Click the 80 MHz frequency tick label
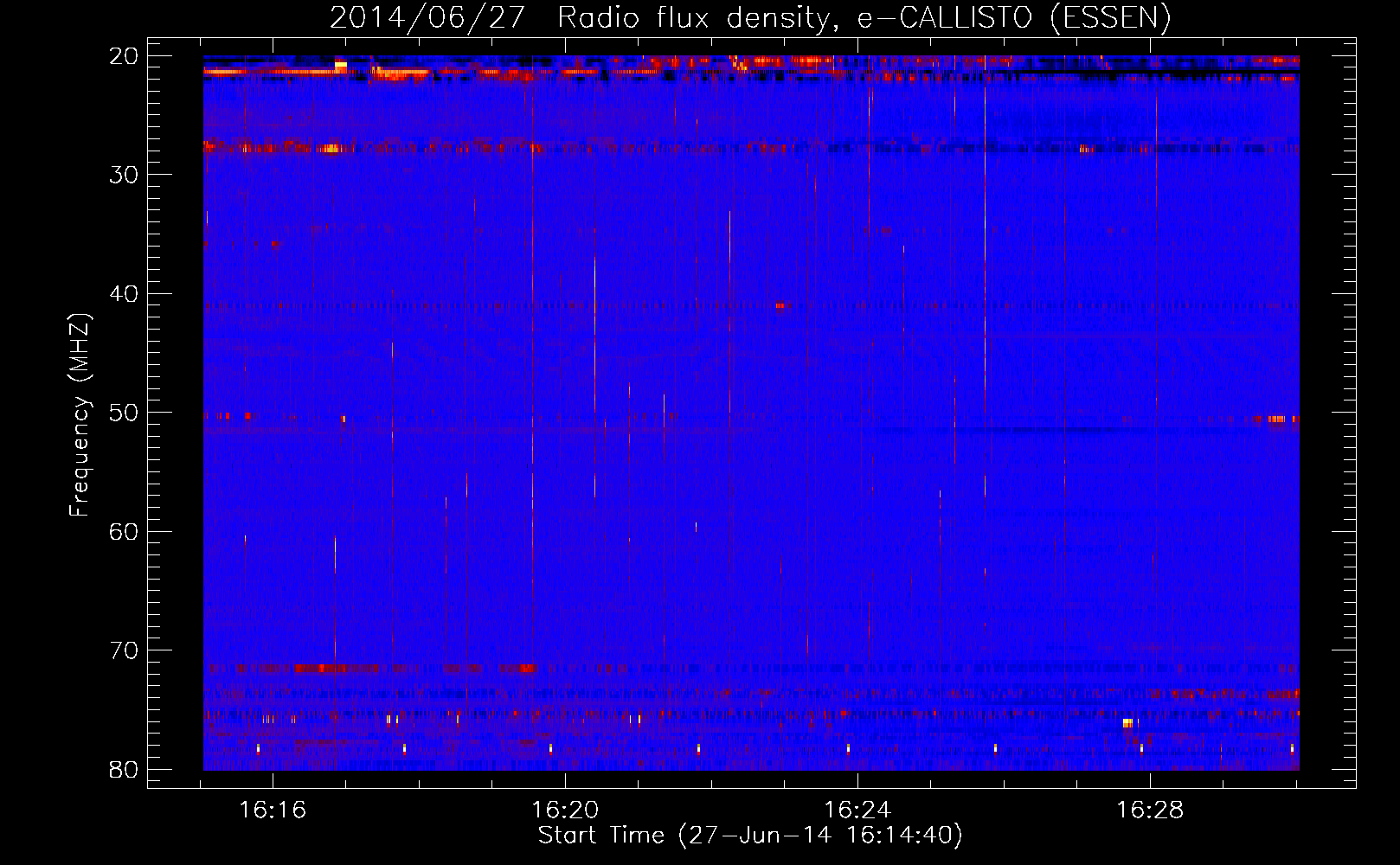This screenshot has height=865, width=1400. [124, 770]
